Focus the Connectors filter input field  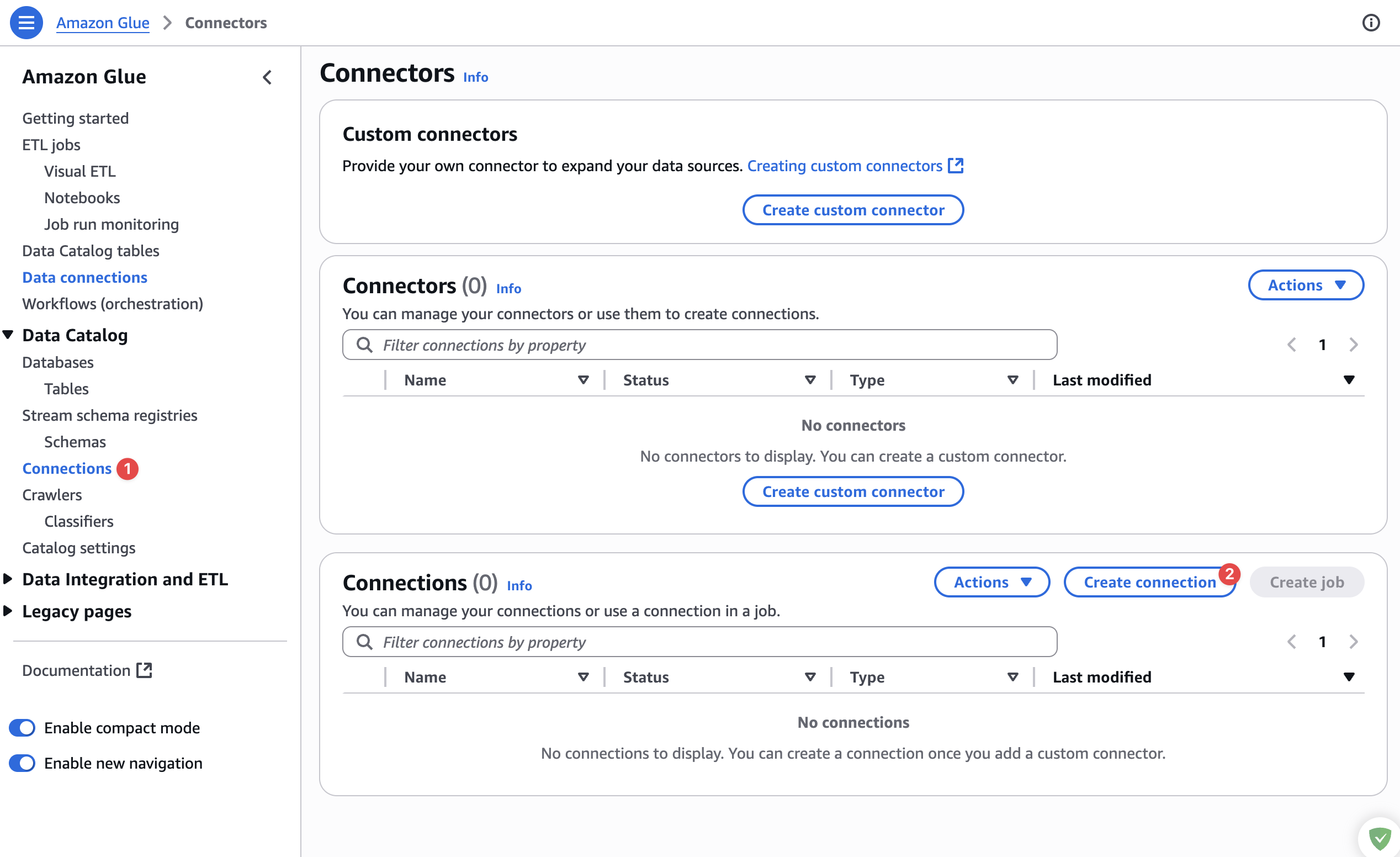click(699, 345)
